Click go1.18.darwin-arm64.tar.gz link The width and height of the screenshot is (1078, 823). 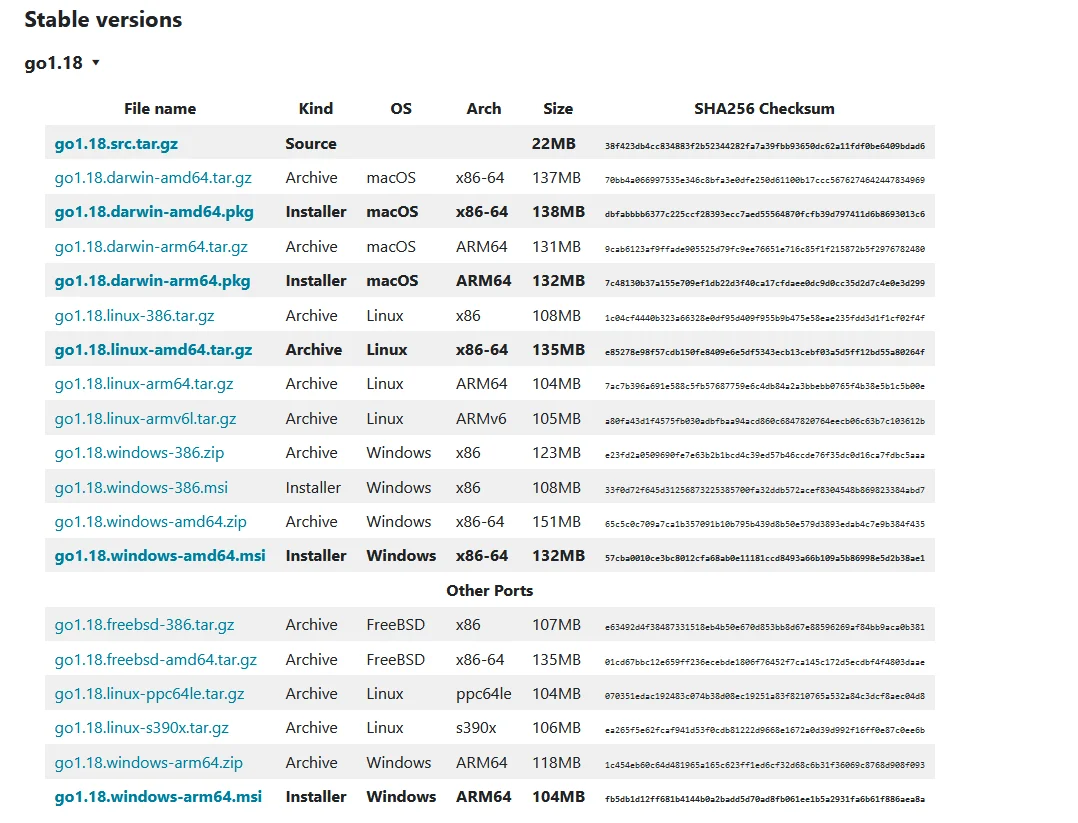point(151,247)
